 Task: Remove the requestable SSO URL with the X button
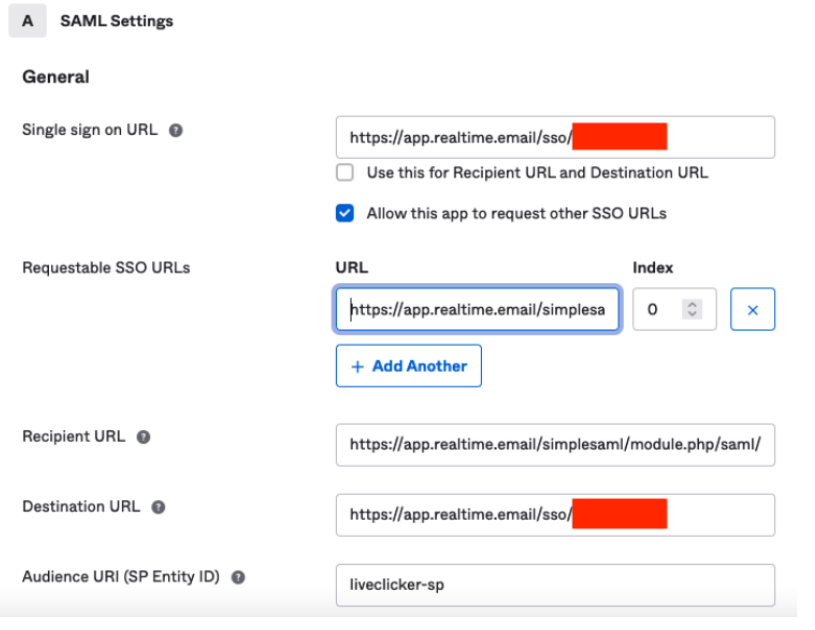click(x=752, y=310)
